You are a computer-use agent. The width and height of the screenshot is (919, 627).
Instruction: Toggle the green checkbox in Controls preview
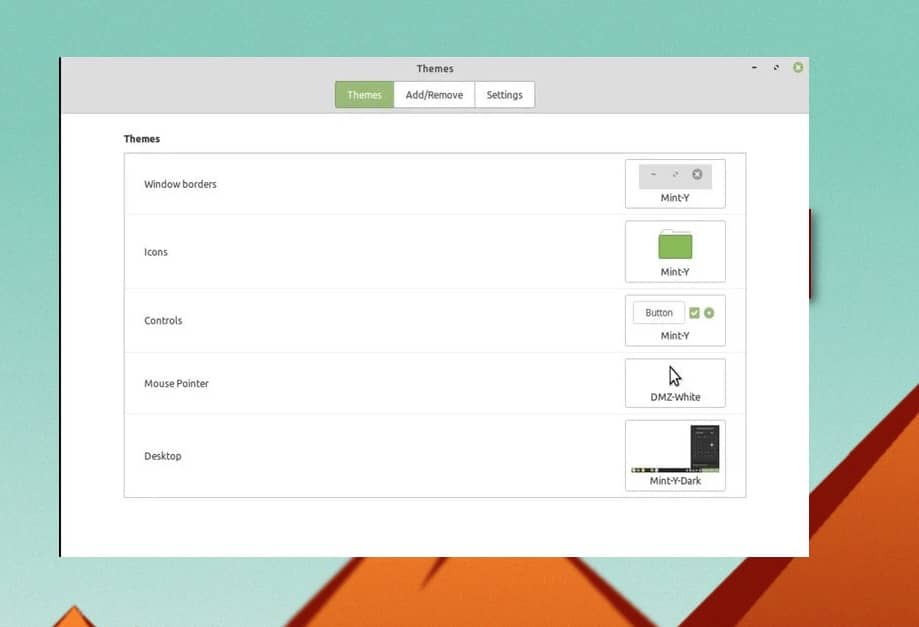click(x=695, y=313)
